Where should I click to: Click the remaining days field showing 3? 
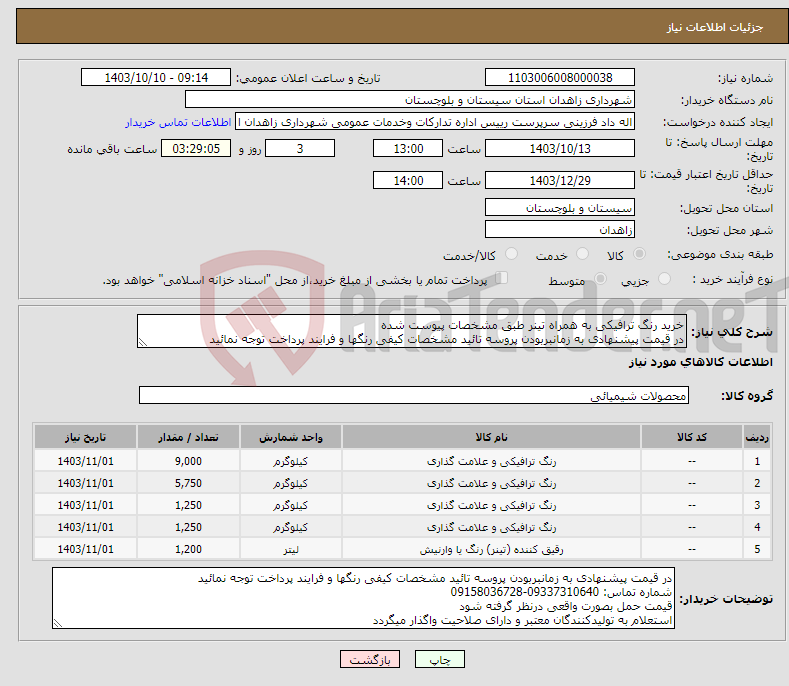point(300,148)
